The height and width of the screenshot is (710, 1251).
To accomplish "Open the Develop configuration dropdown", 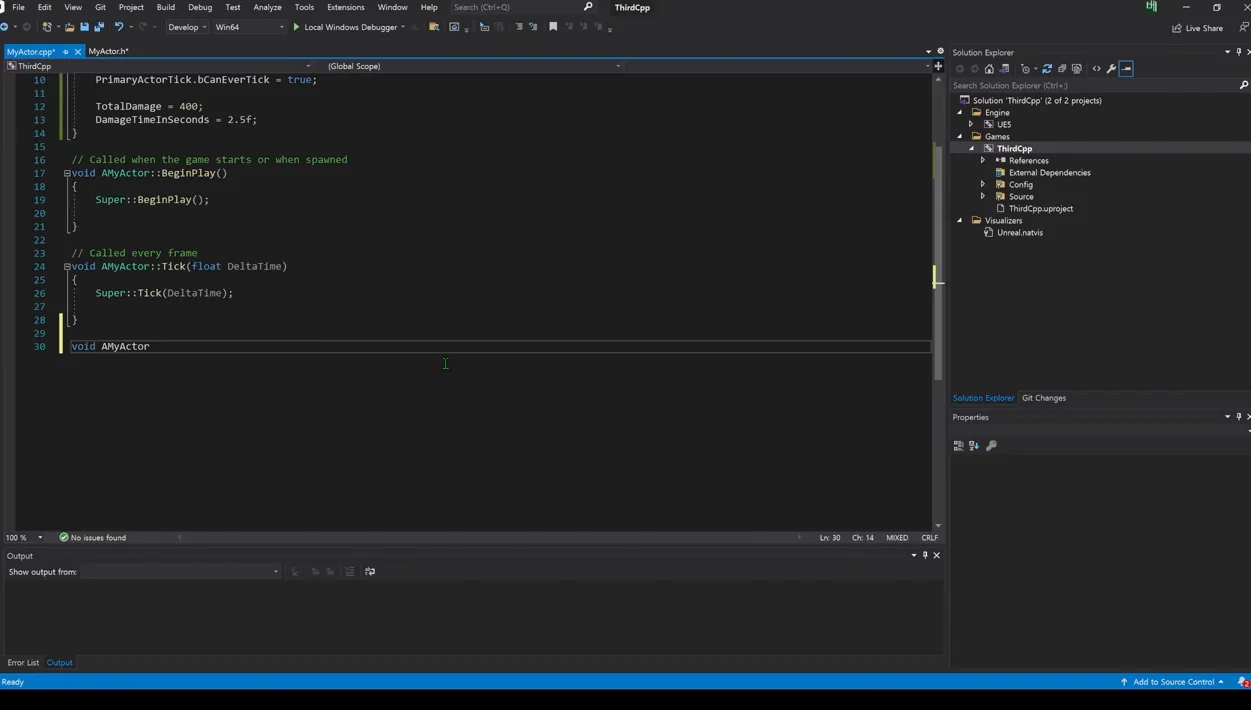I will tap(187, 27).
